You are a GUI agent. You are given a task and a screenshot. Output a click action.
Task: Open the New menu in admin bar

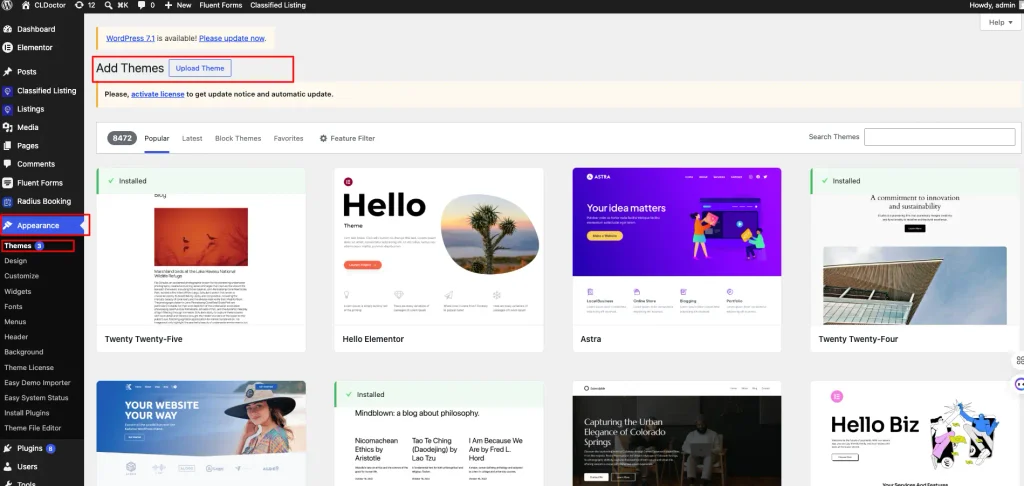click(178, 5)
